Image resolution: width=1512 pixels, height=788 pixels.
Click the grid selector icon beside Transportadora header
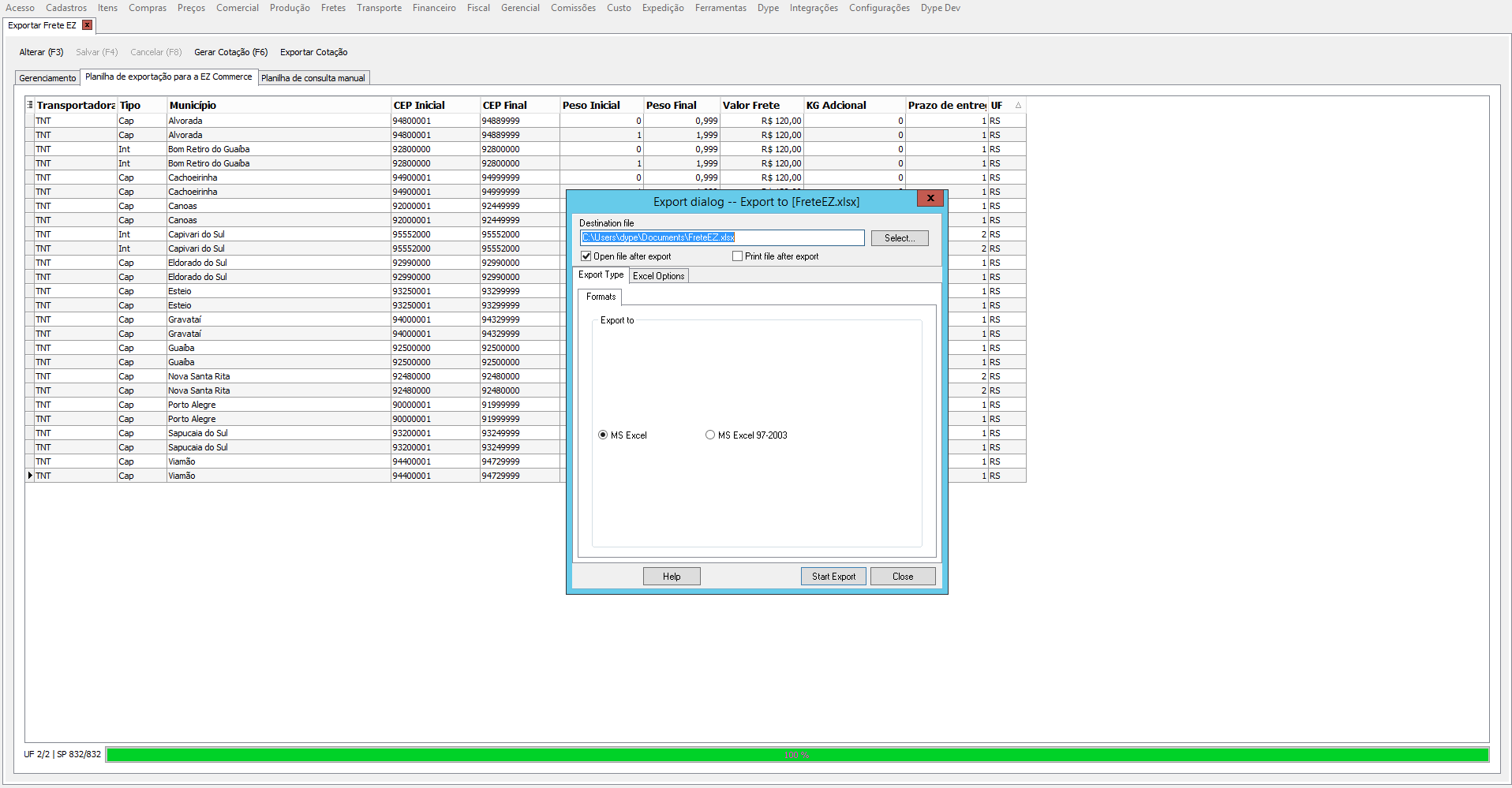(x=30, y=105)
